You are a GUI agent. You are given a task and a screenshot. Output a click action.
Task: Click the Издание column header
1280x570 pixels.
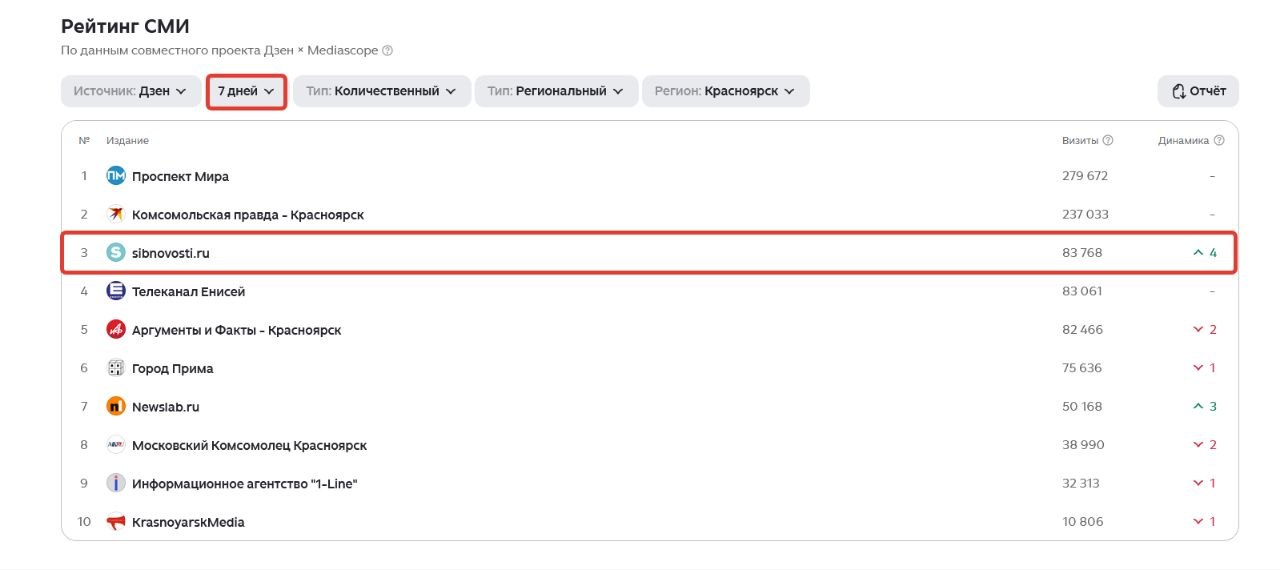click(x=128, y=141)
